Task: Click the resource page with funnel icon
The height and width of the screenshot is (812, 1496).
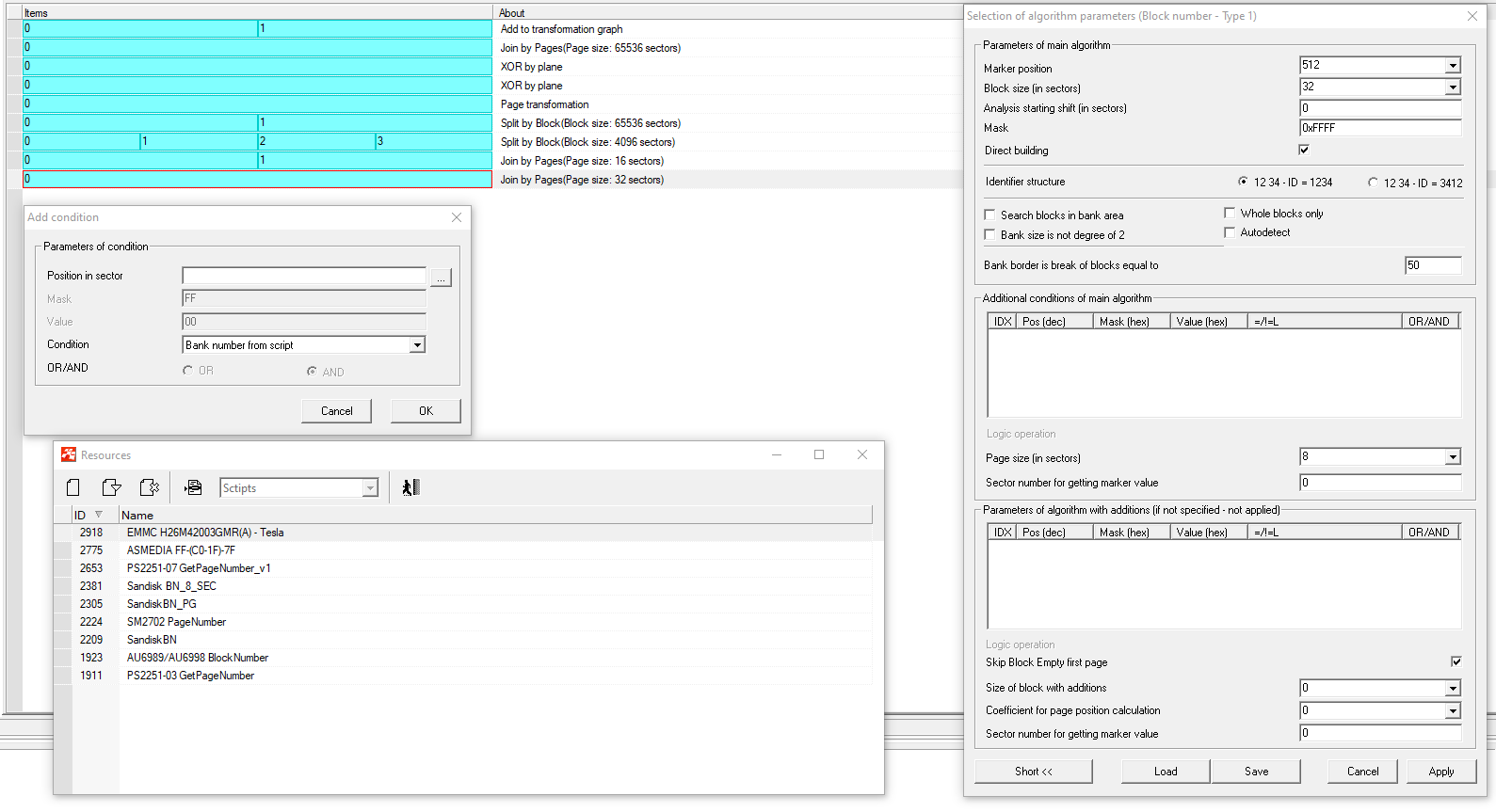Action: 111,487
